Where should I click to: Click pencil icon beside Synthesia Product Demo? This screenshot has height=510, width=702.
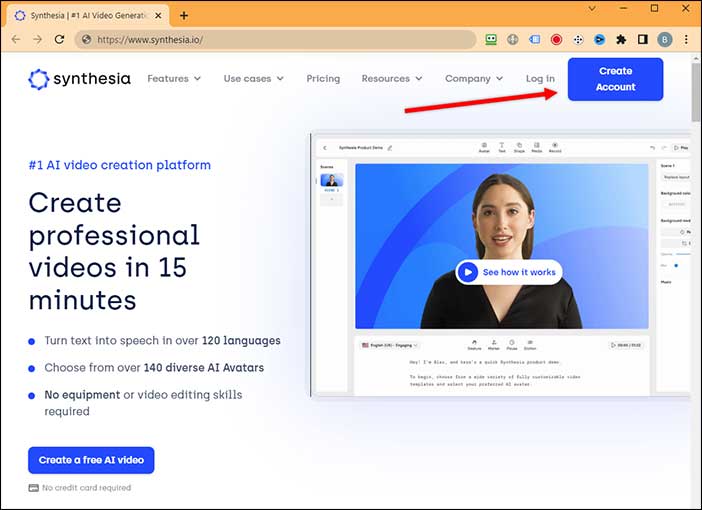(390, 148)
